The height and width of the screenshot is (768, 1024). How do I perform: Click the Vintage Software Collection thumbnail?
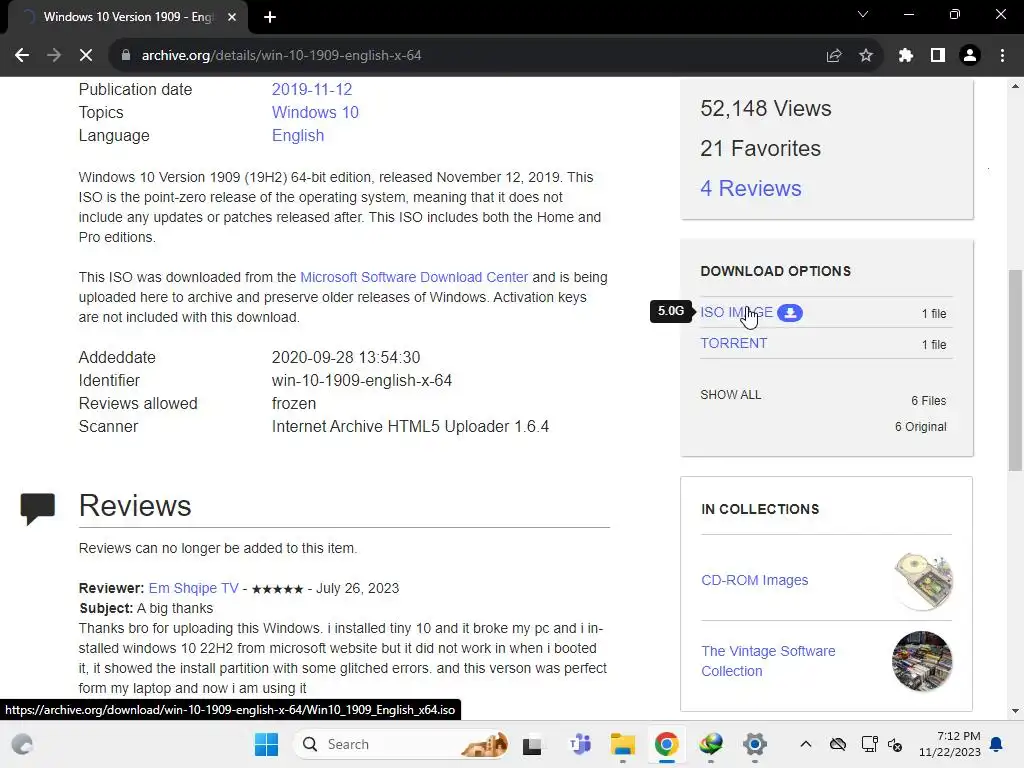coord(922,661)
